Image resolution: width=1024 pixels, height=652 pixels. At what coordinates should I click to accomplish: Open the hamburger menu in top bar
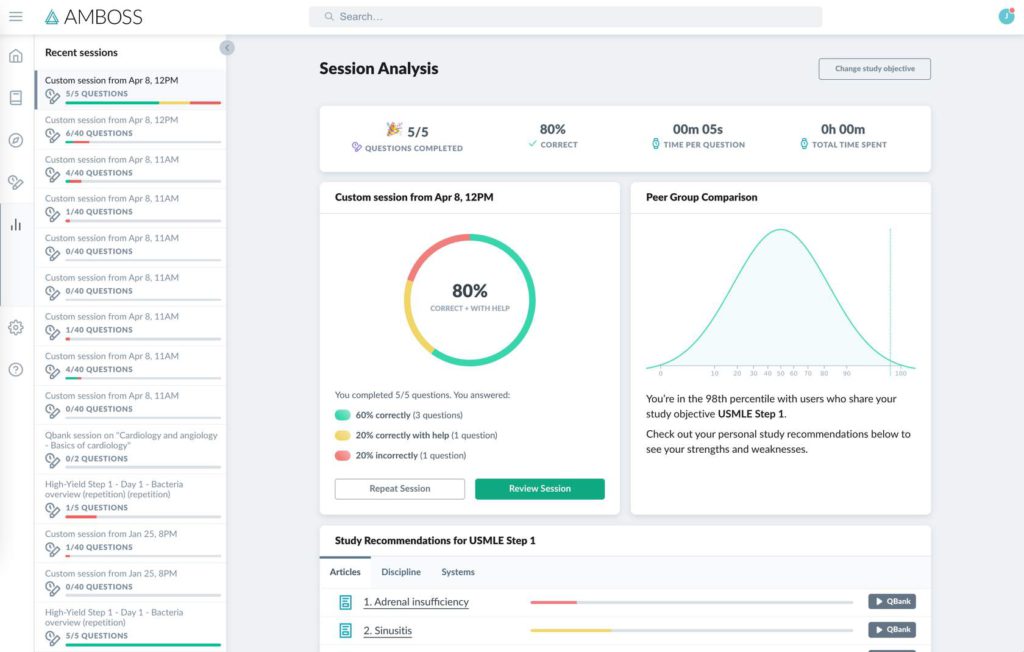click(16, 17)
